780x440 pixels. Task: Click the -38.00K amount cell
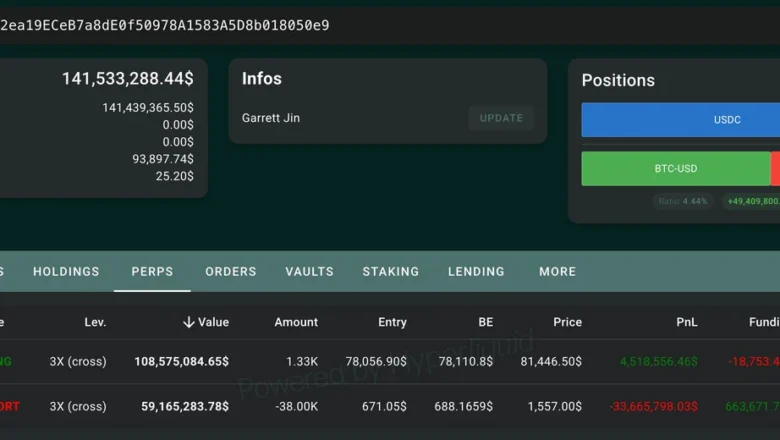pyautogui.click(x=296, y=406)
